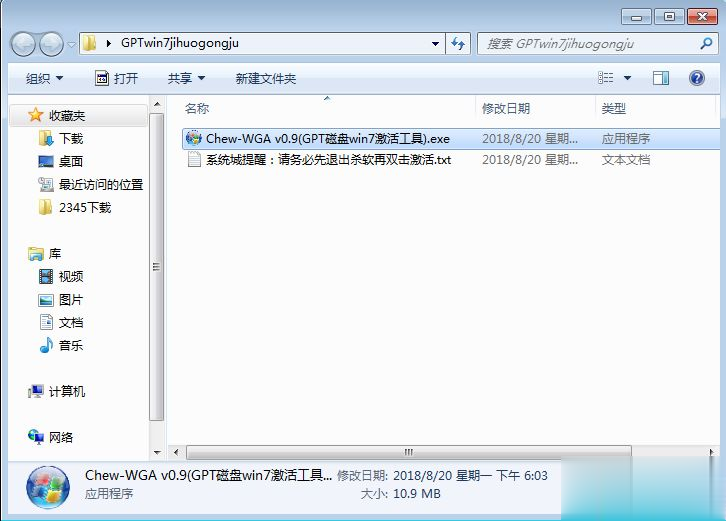Click 新建文件夹 to create a folder
Screen dimensions: 726x521
point(265,79)
